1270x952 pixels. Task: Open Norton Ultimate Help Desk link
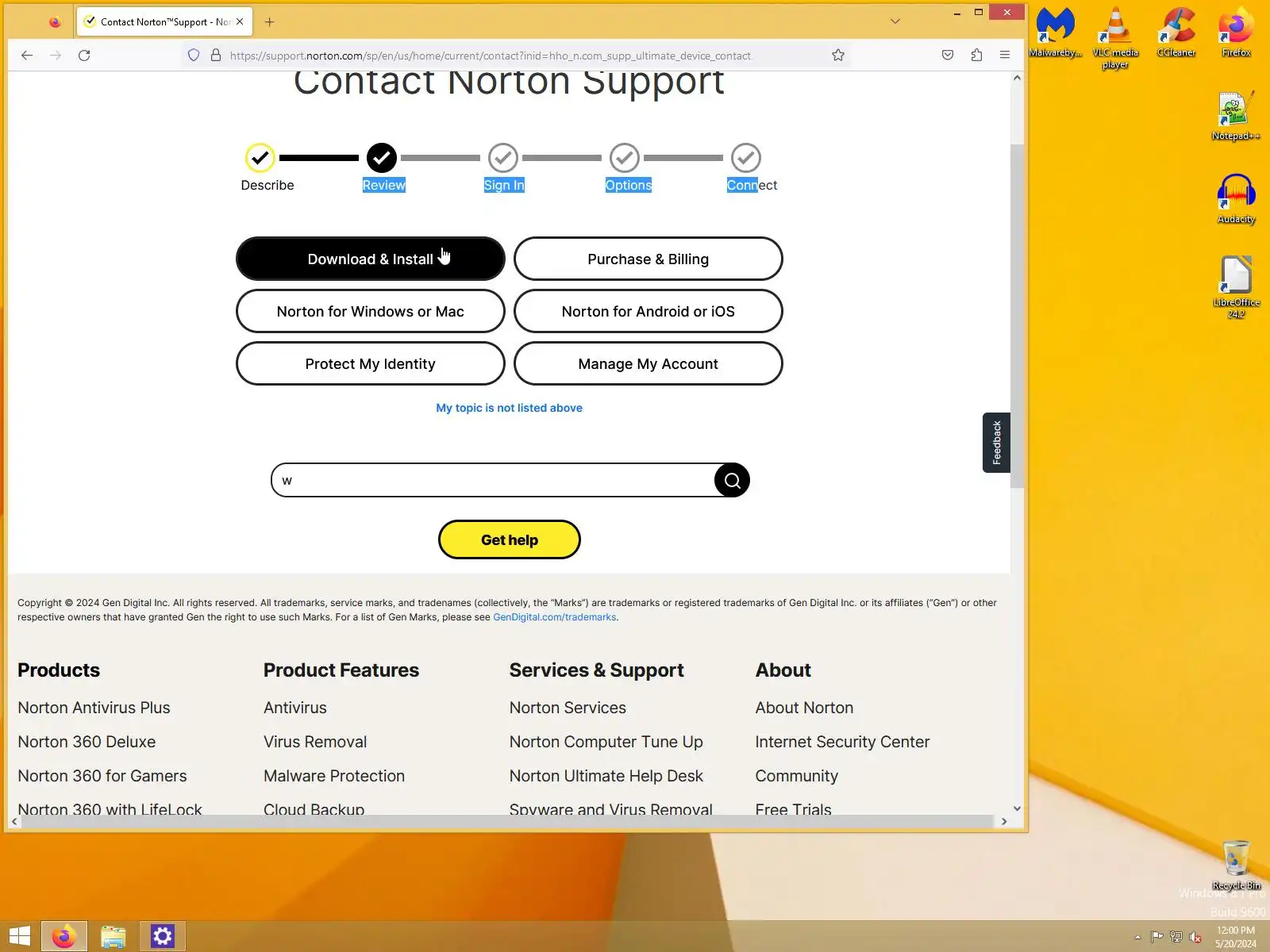click(x=606, y=776)
